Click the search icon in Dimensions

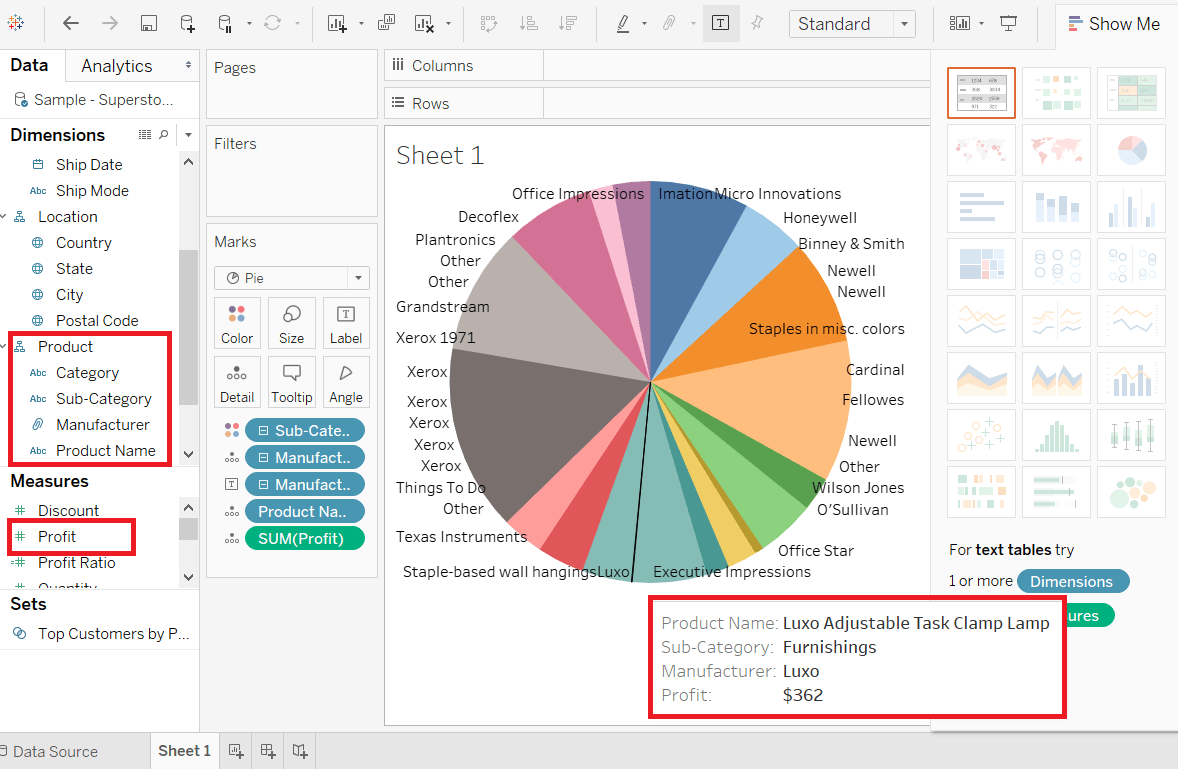164,134
